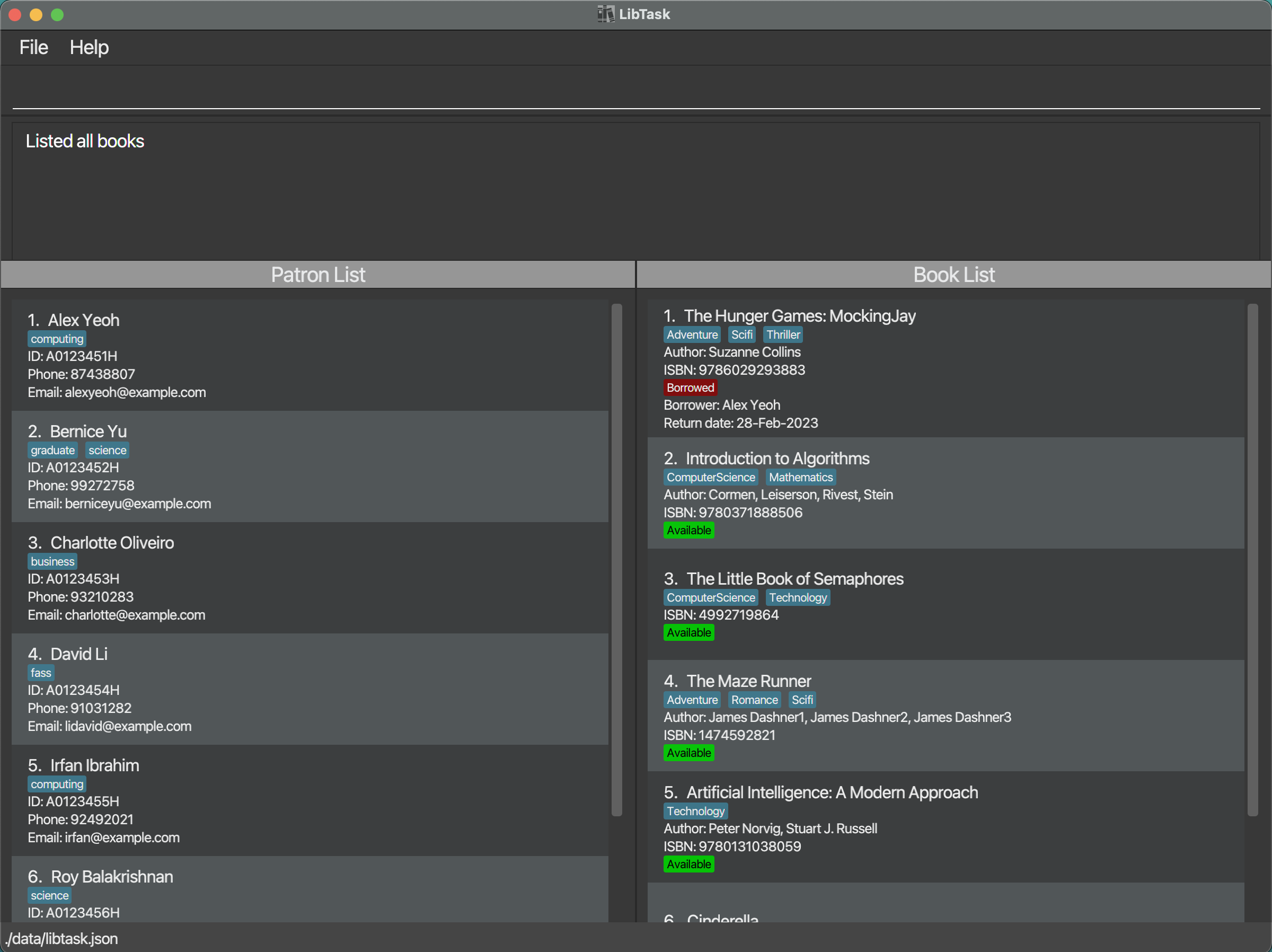This screenshot has width=1272, height=952.
Task: Click the Mathematics tag on Introduction to Algorithms
Action: coord(800,478)
